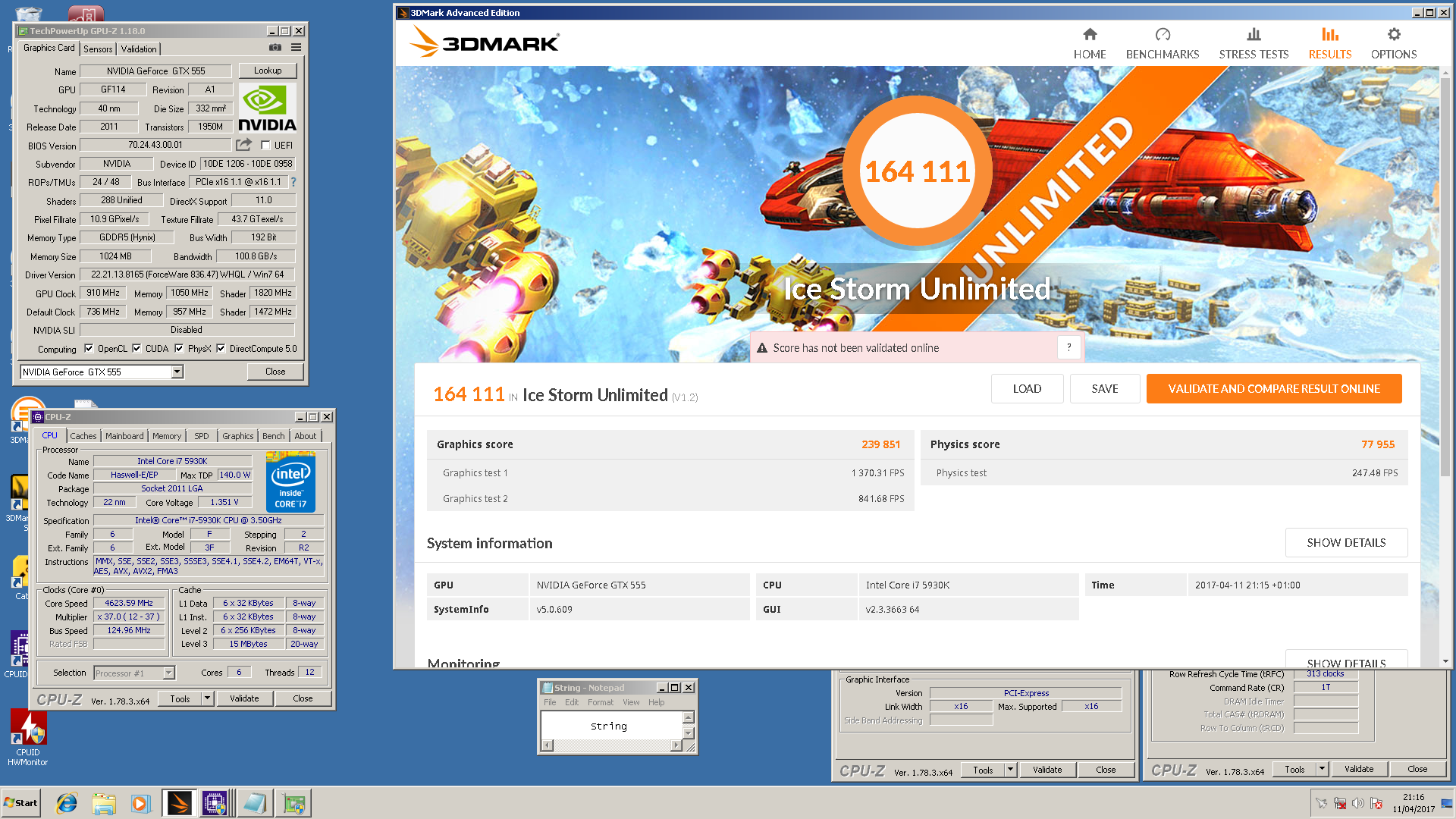Screen dimensions: 1456x819
Task: Open RESULTS chart icon in 3DMark
Action: coord(1330,35)
